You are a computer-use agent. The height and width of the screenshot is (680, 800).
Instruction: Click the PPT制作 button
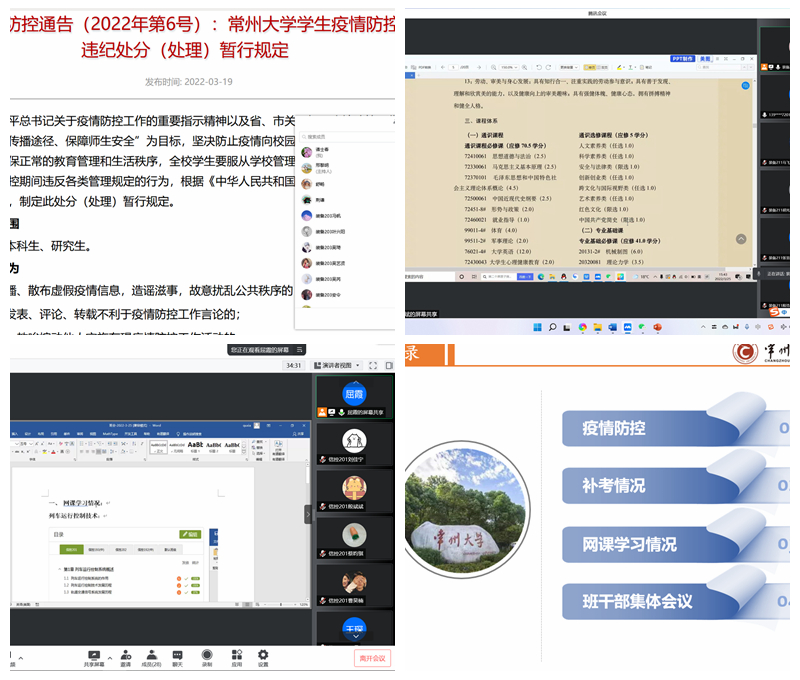(684, 59)
